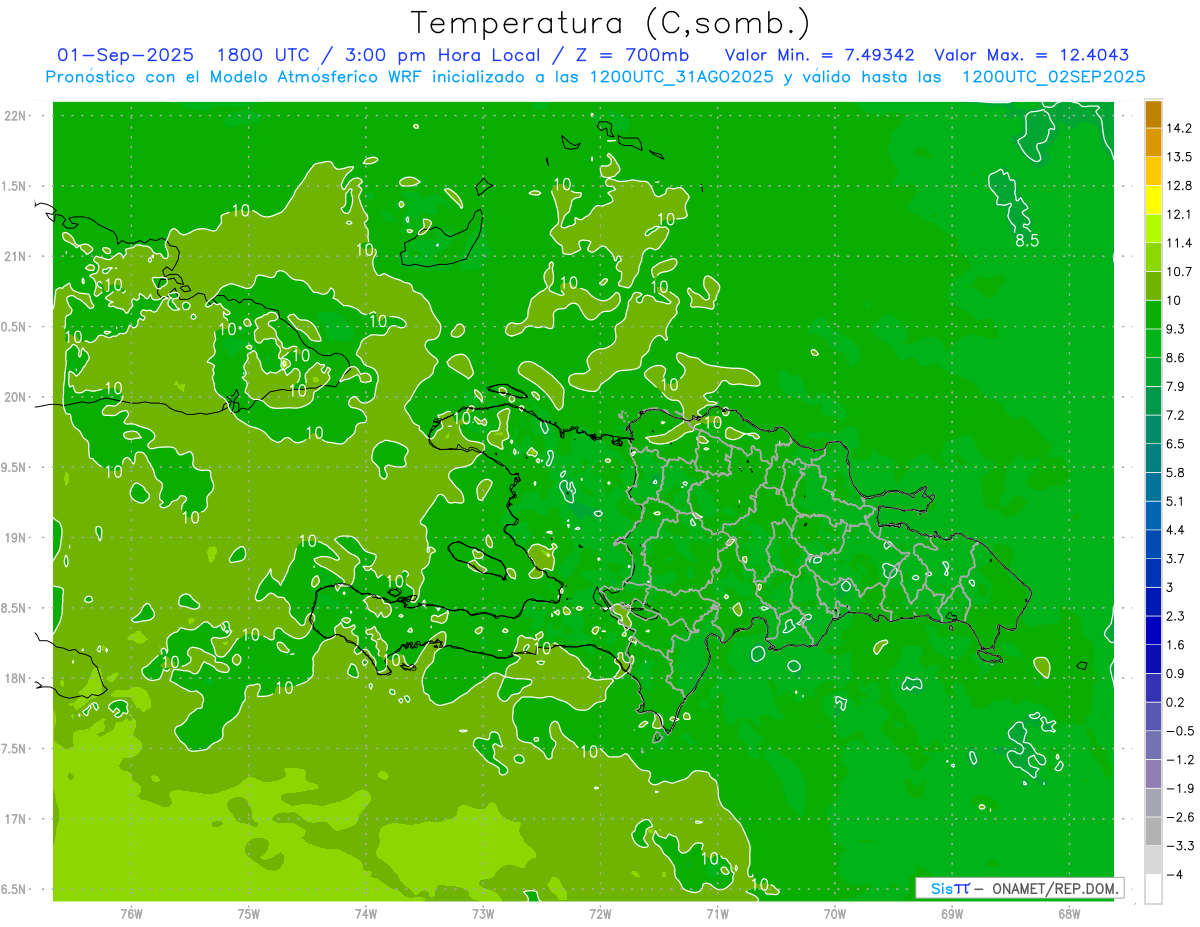Click the '19N' latitude axis label

coord(16,538)
